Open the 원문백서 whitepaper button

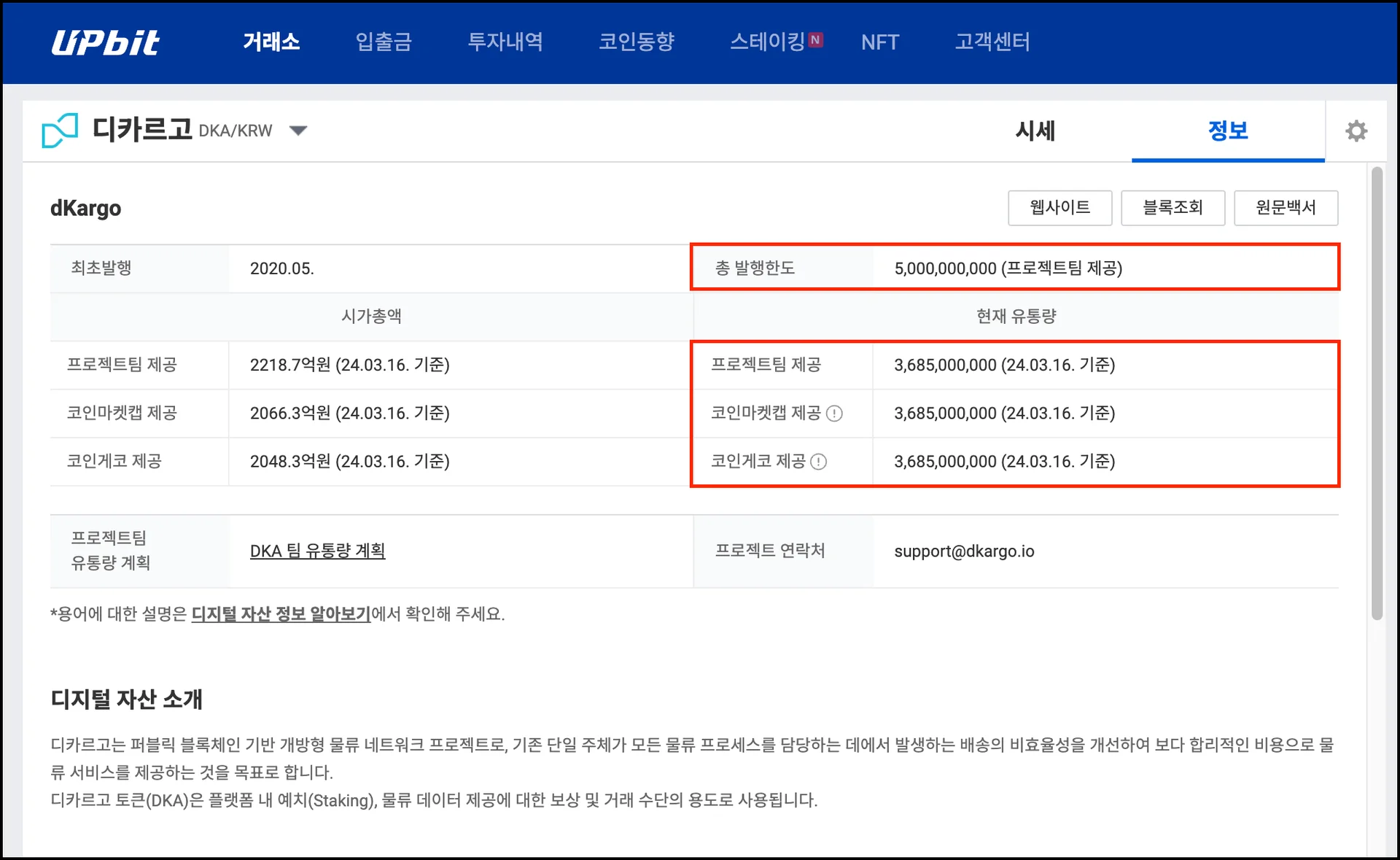(x=1286, y=208)
